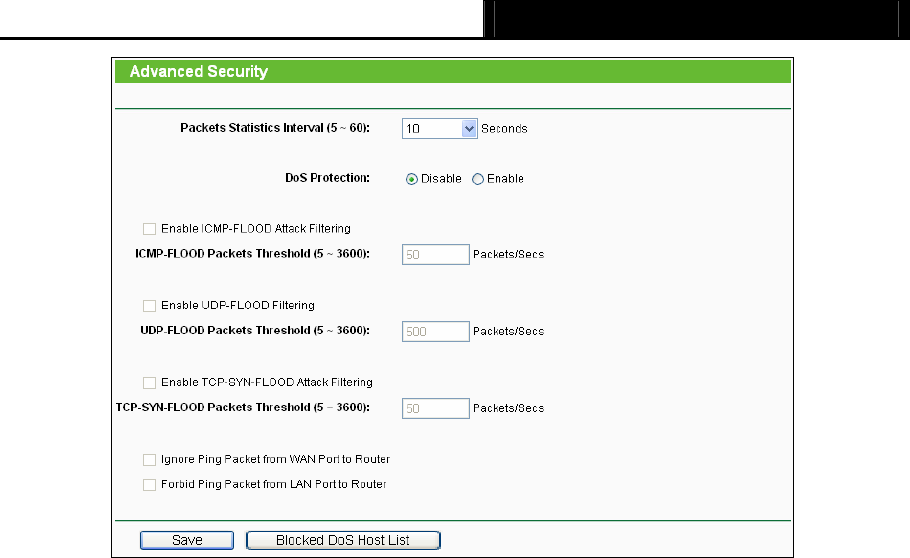Image resolution: width=910 pixels, height=558 pixels.
Task: Click the Advanced Security heading
Action: (x=198, y=71)
